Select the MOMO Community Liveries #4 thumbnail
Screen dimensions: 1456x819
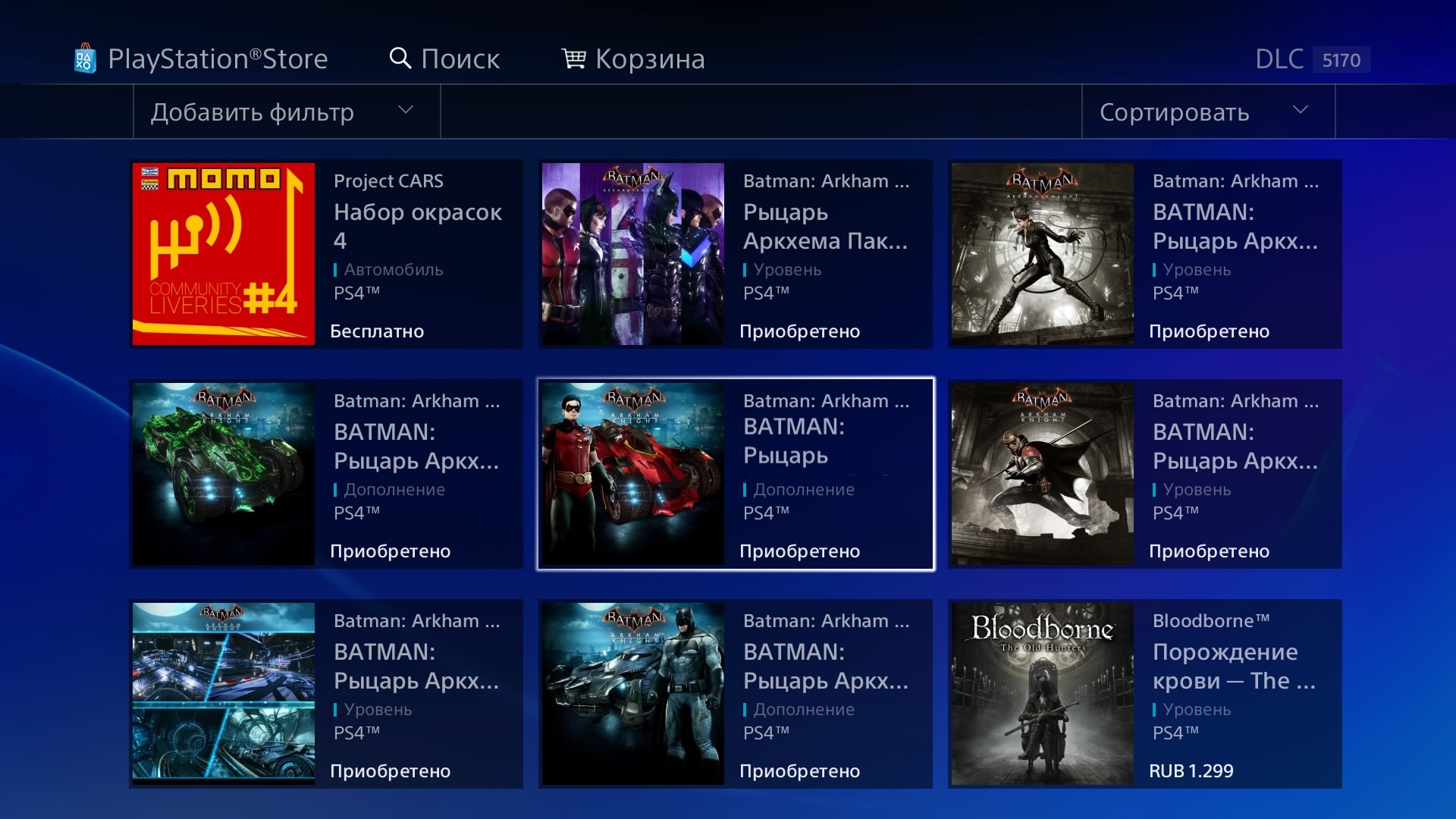pos(224,254)
